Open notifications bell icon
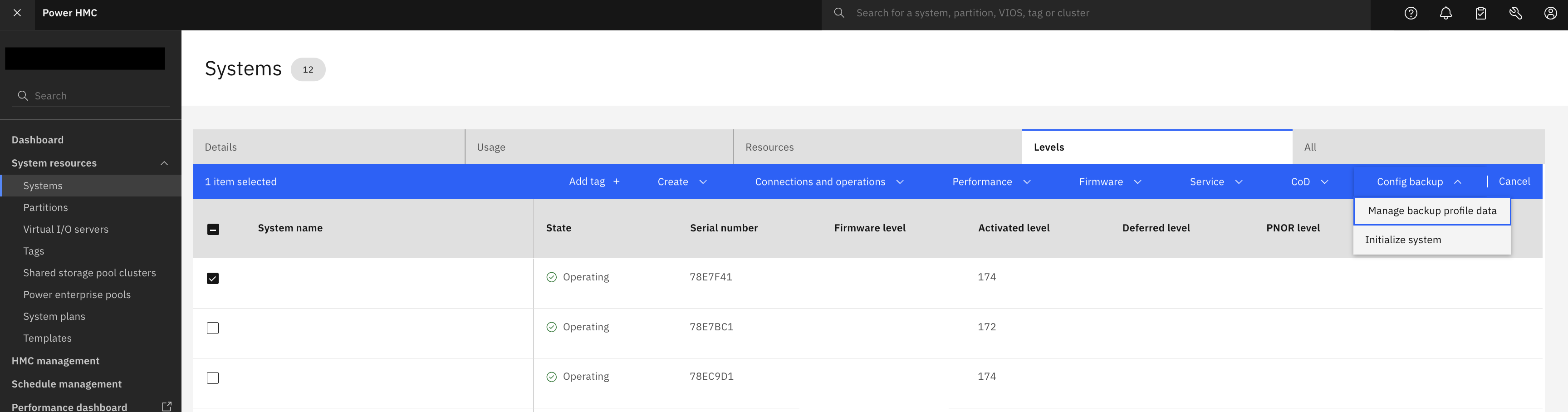1568x412 pixels. coord(1445,14)
